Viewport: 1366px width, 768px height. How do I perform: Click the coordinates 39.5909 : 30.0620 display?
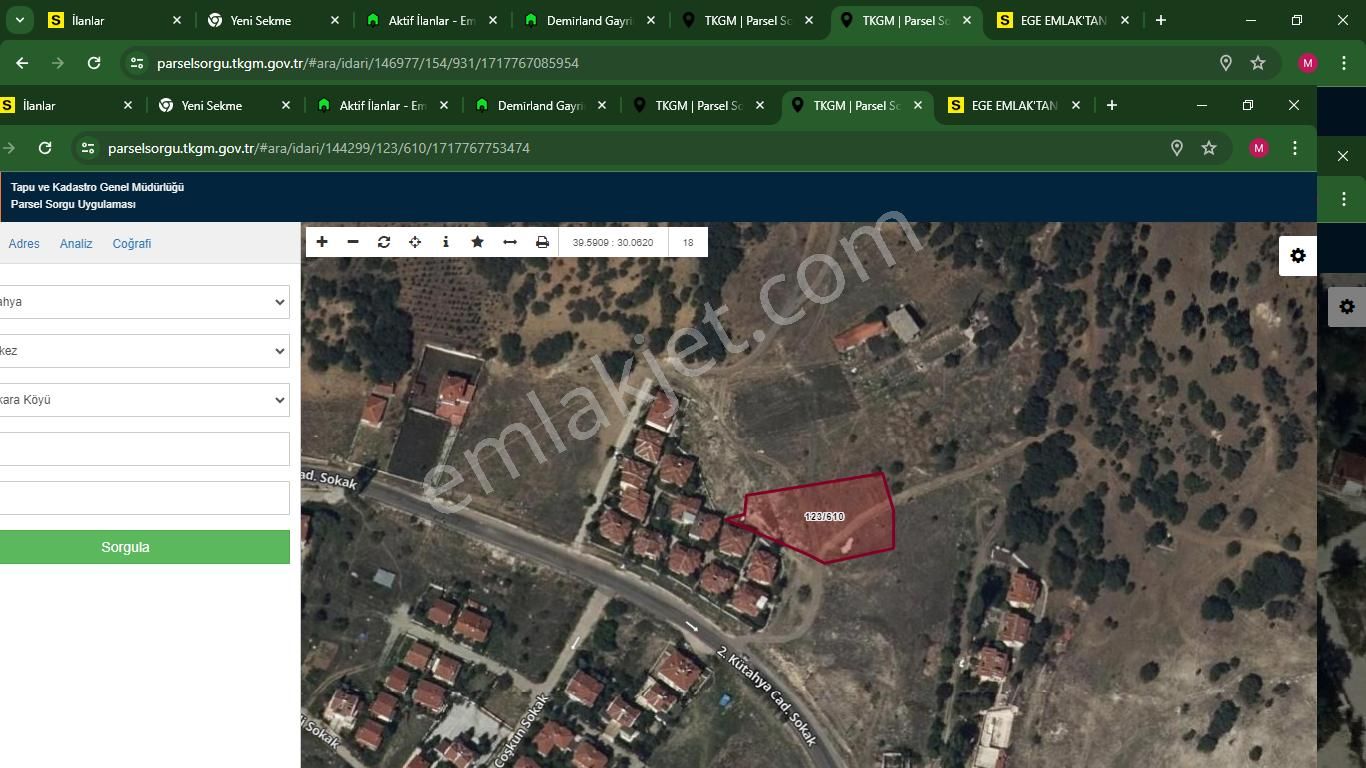point(613,242)
